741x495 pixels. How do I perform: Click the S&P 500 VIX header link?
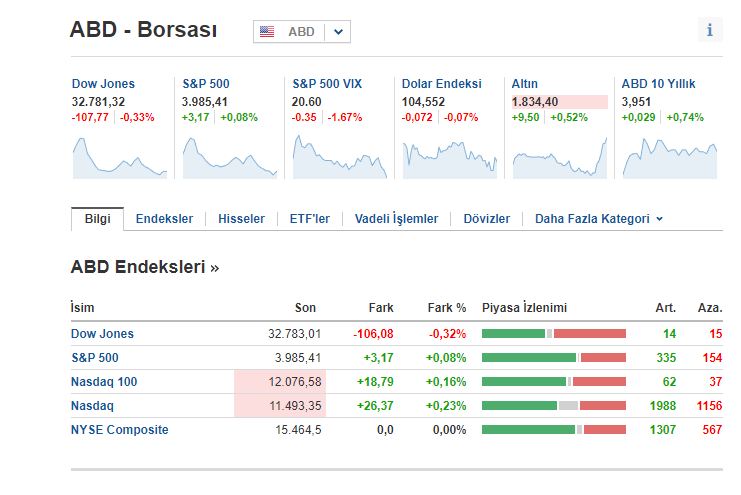click(x=326, y=84)
